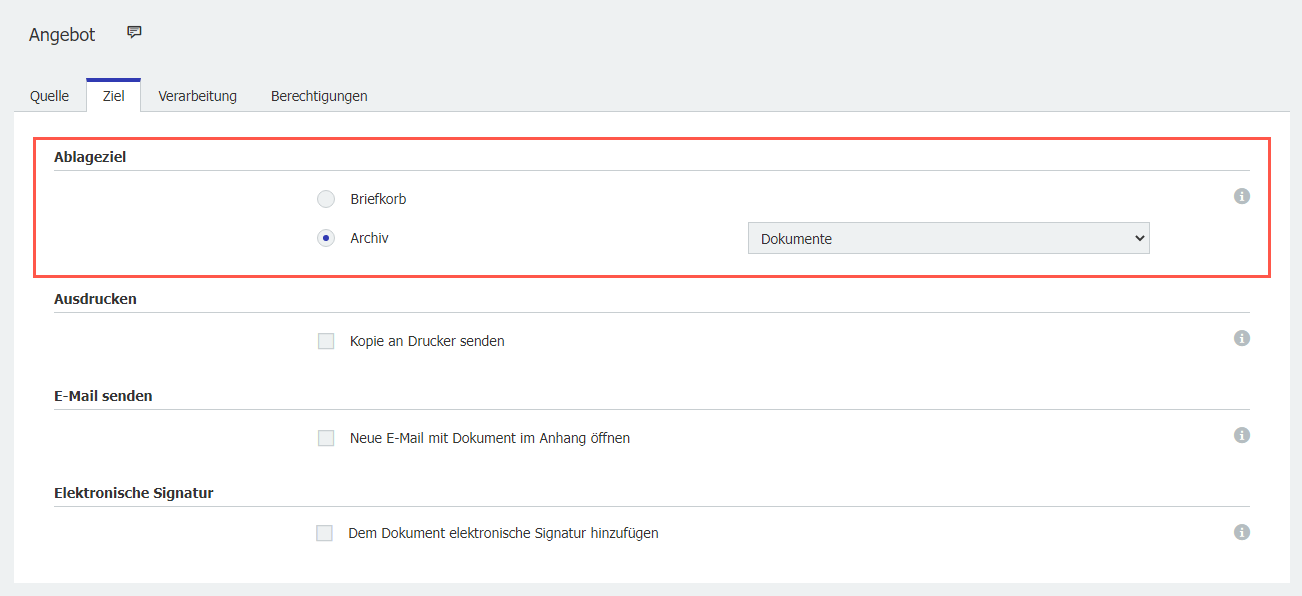1302x596 pixels.
Task: Click the info icon for Kopie an Drucker senden
Action: (1242, 338)
